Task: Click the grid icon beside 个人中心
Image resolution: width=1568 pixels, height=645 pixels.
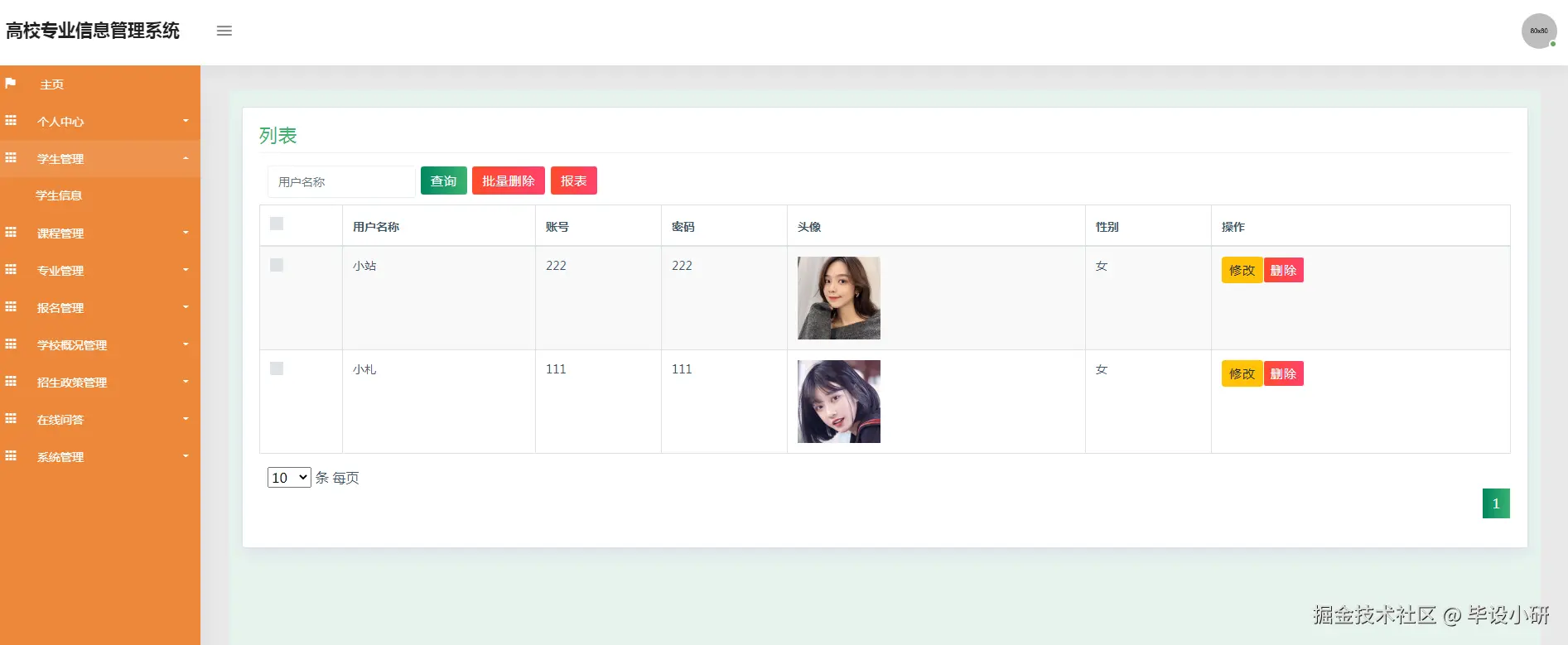Action: [x=11, y=121]
